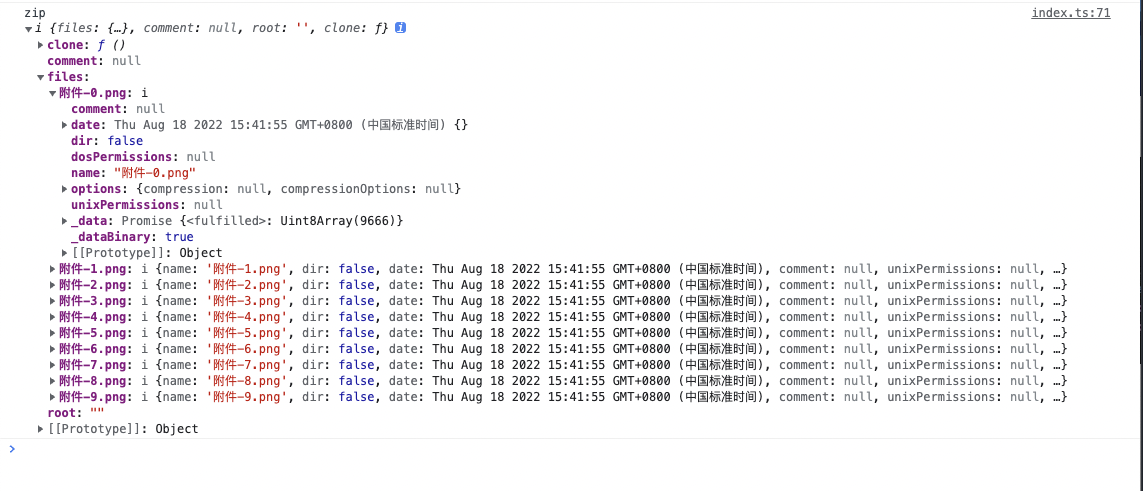Expand the 附件-4.png entry
This screenshot has height=491, width=1143.
(x=52, y=317)
